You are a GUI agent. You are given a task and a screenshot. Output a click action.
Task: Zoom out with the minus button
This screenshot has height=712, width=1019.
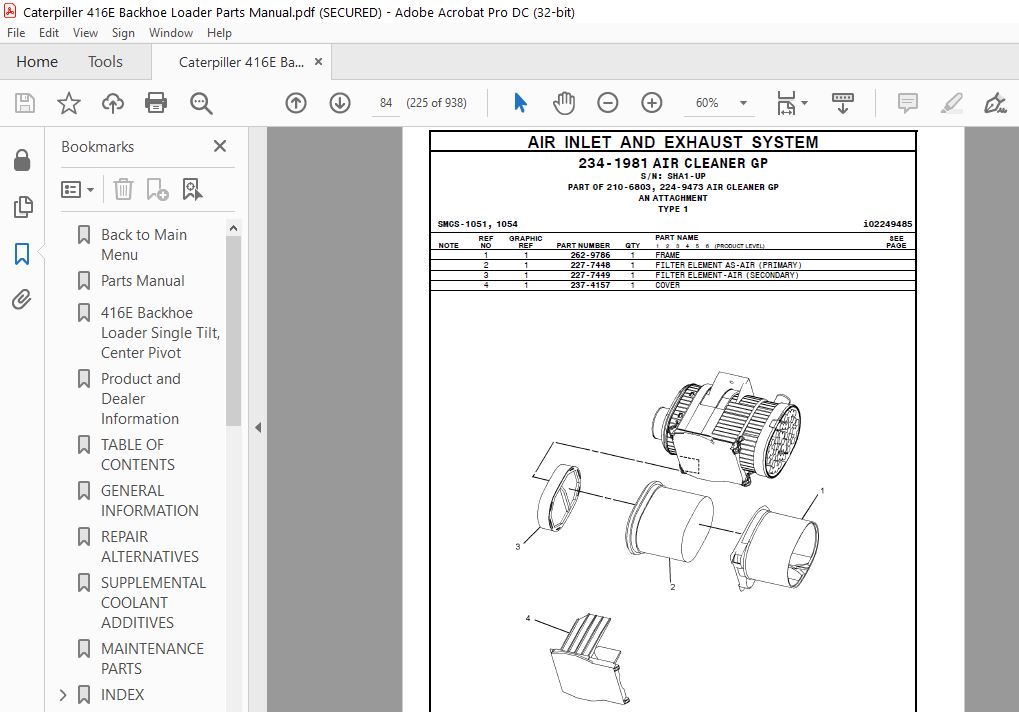608,103
